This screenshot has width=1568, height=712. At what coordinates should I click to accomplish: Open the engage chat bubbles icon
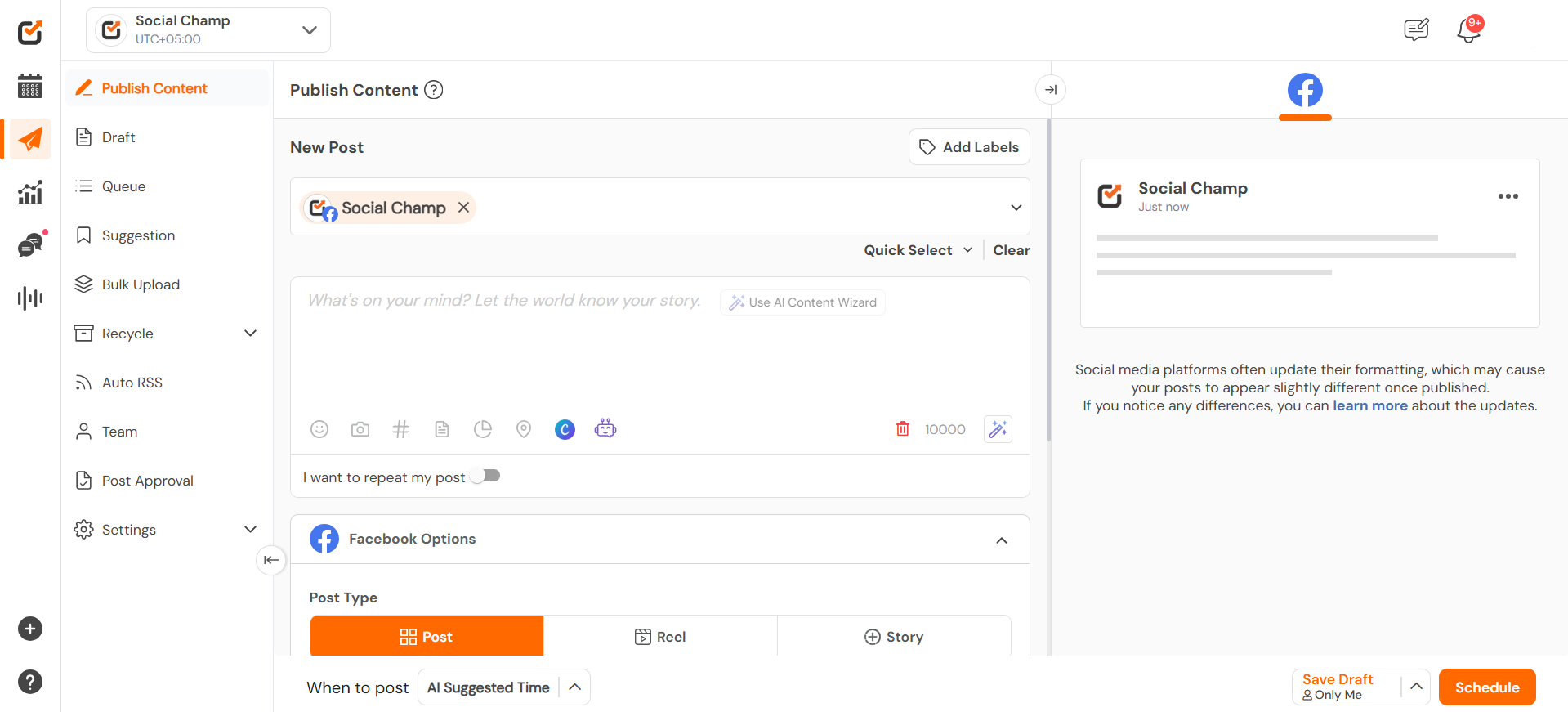point(31,245)
